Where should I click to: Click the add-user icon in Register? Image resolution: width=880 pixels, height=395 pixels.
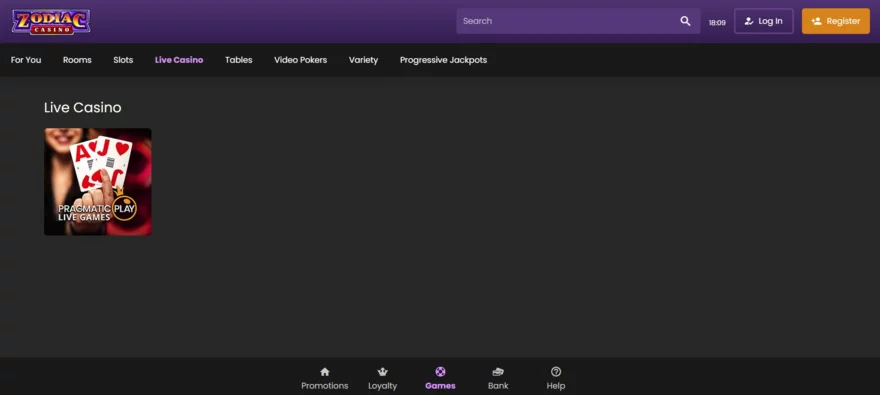tap(817, 21)
